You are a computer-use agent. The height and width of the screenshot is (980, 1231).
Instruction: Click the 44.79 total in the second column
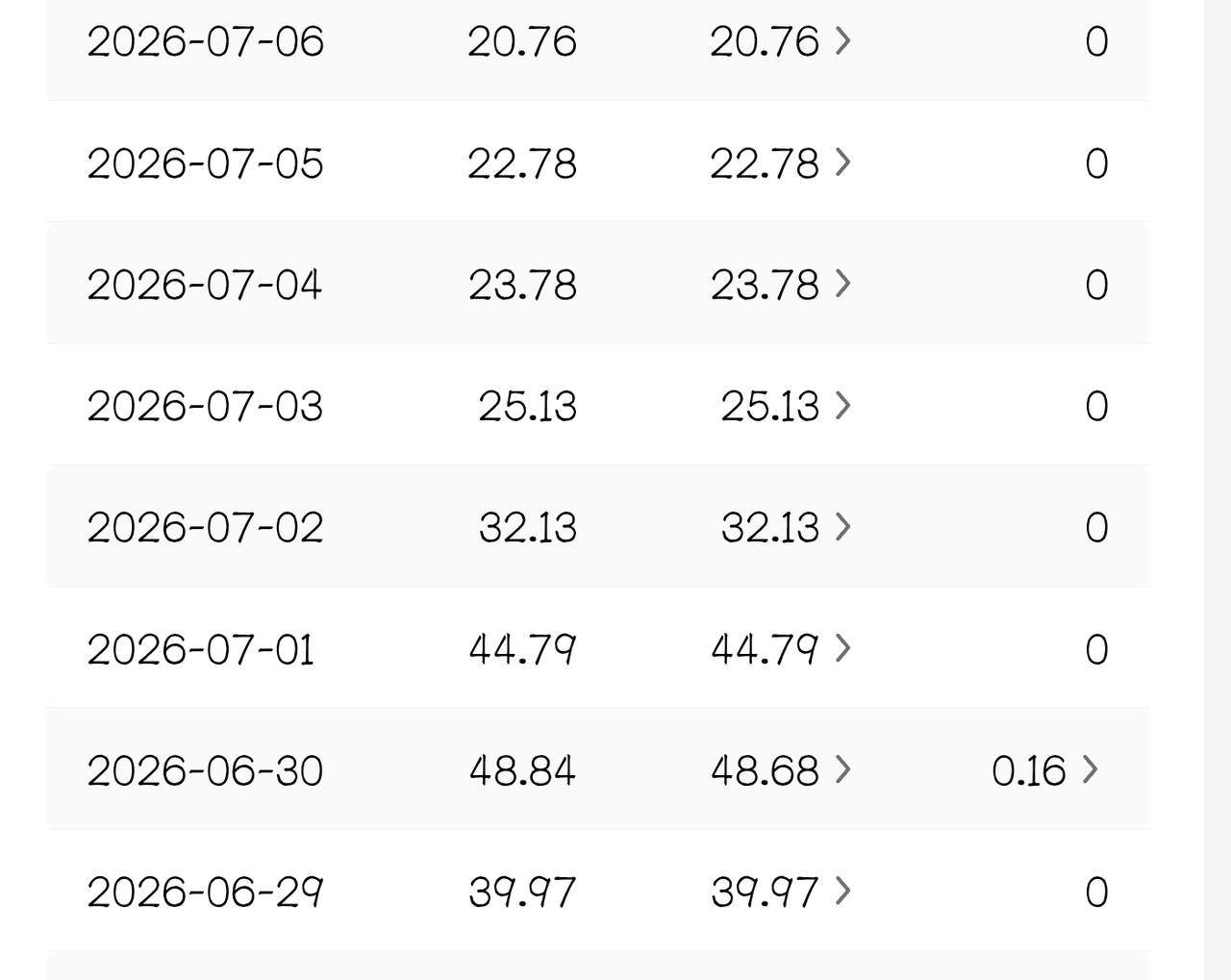click(x=522, y=649)
